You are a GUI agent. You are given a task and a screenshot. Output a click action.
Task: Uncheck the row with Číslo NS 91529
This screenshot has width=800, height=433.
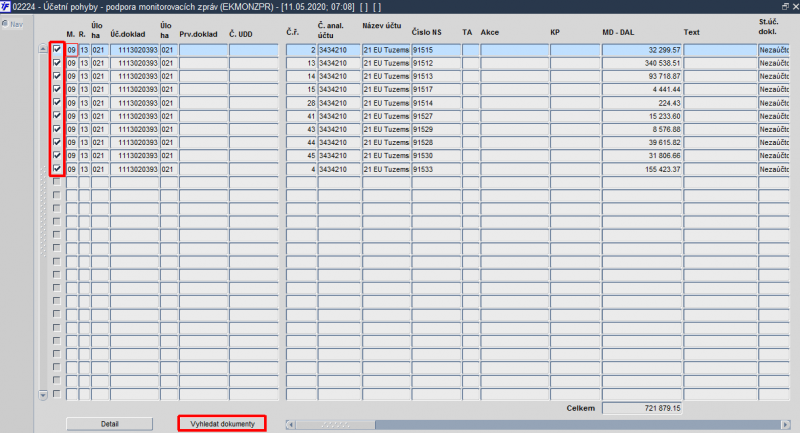[x=57, y=129]
